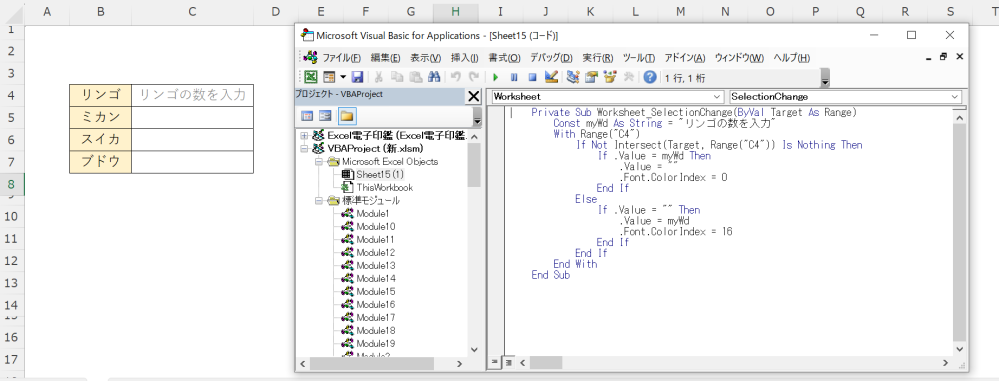Click the code window horizontal scrollbar thumb
This screenshot has width=999, height=381.
pos(545,363)
